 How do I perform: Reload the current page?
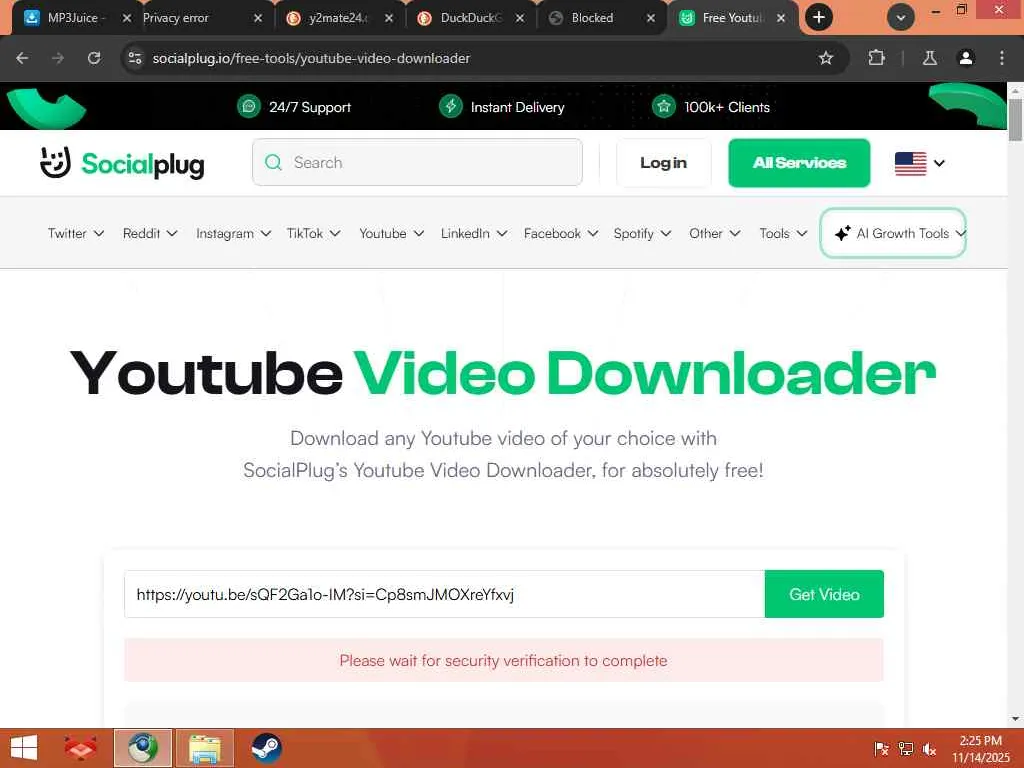[x=94, y=58]
